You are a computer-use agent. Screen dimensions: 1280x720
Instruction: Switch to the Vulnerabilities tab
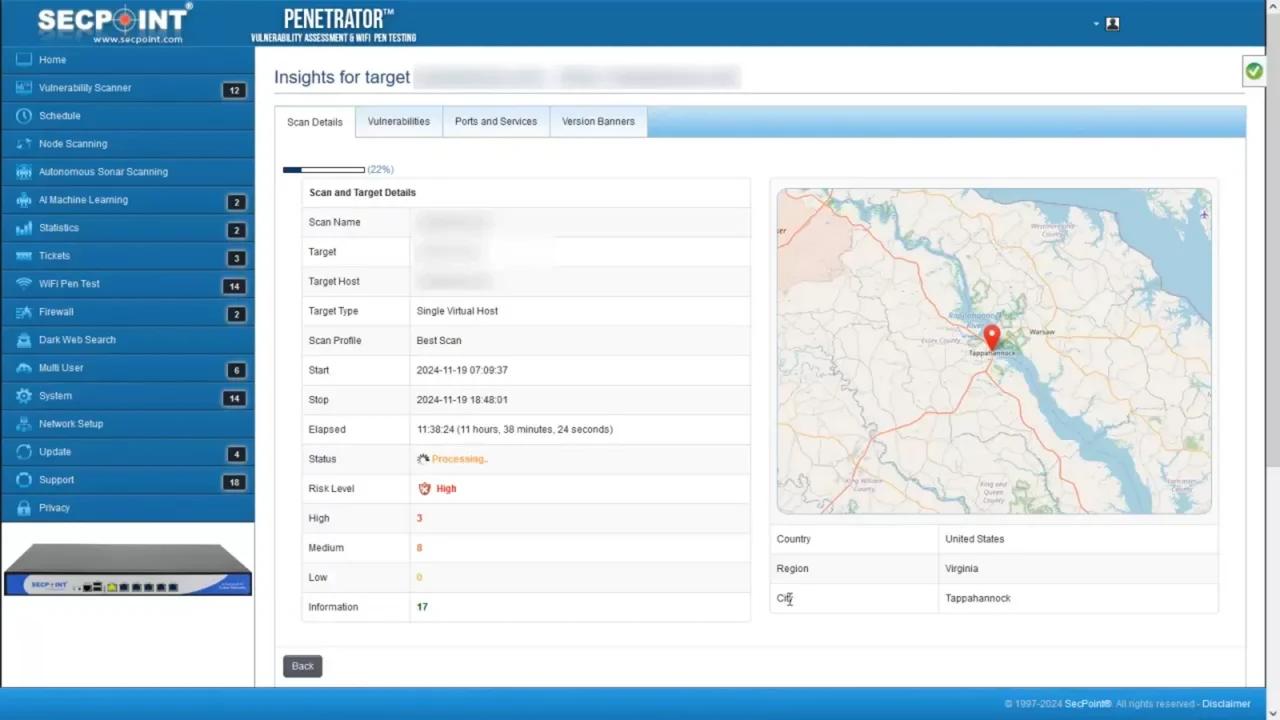[398, 121]
